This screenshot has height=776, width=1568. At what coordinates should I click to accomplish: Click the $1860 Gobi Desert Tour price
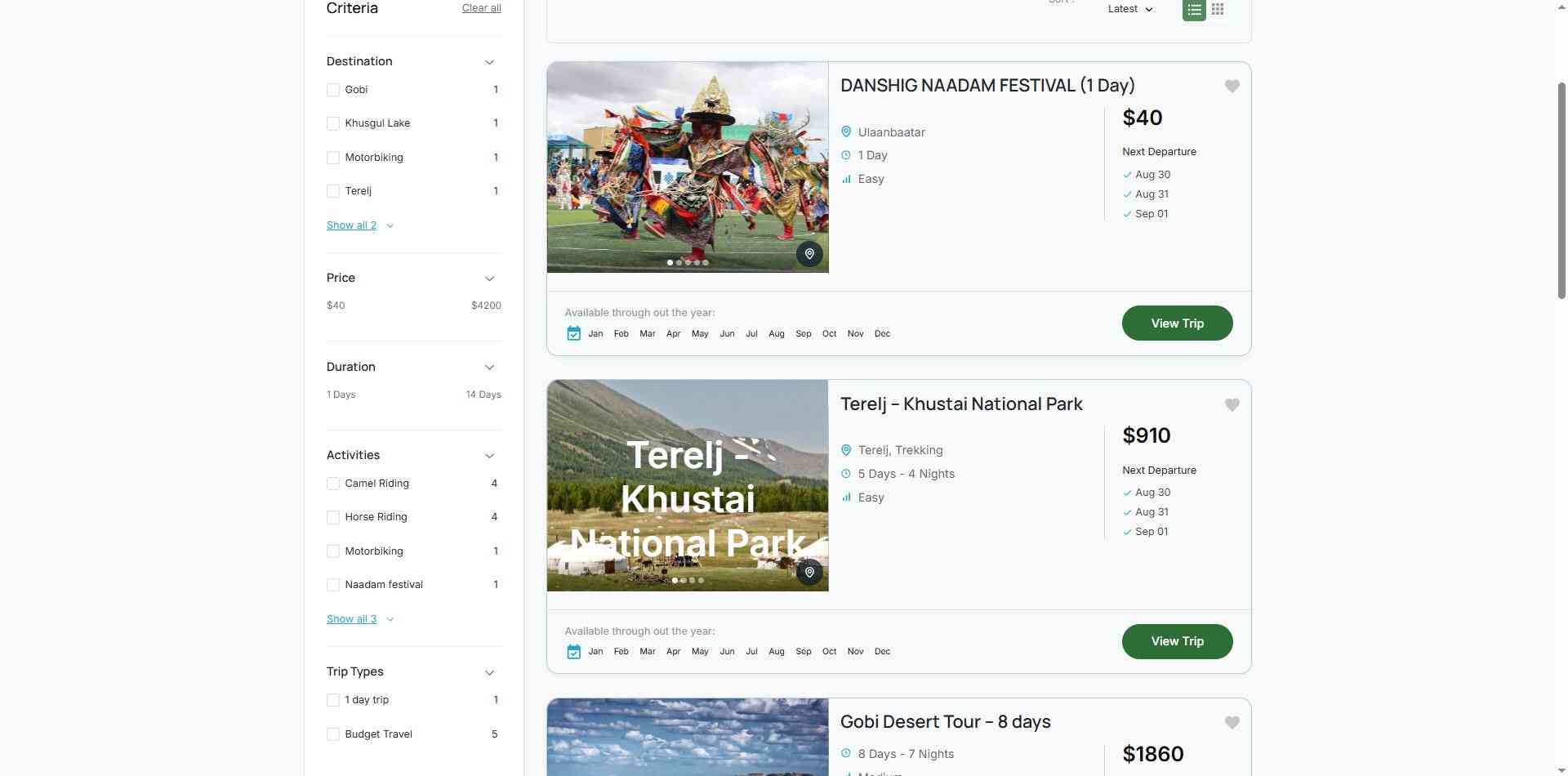1153,754
